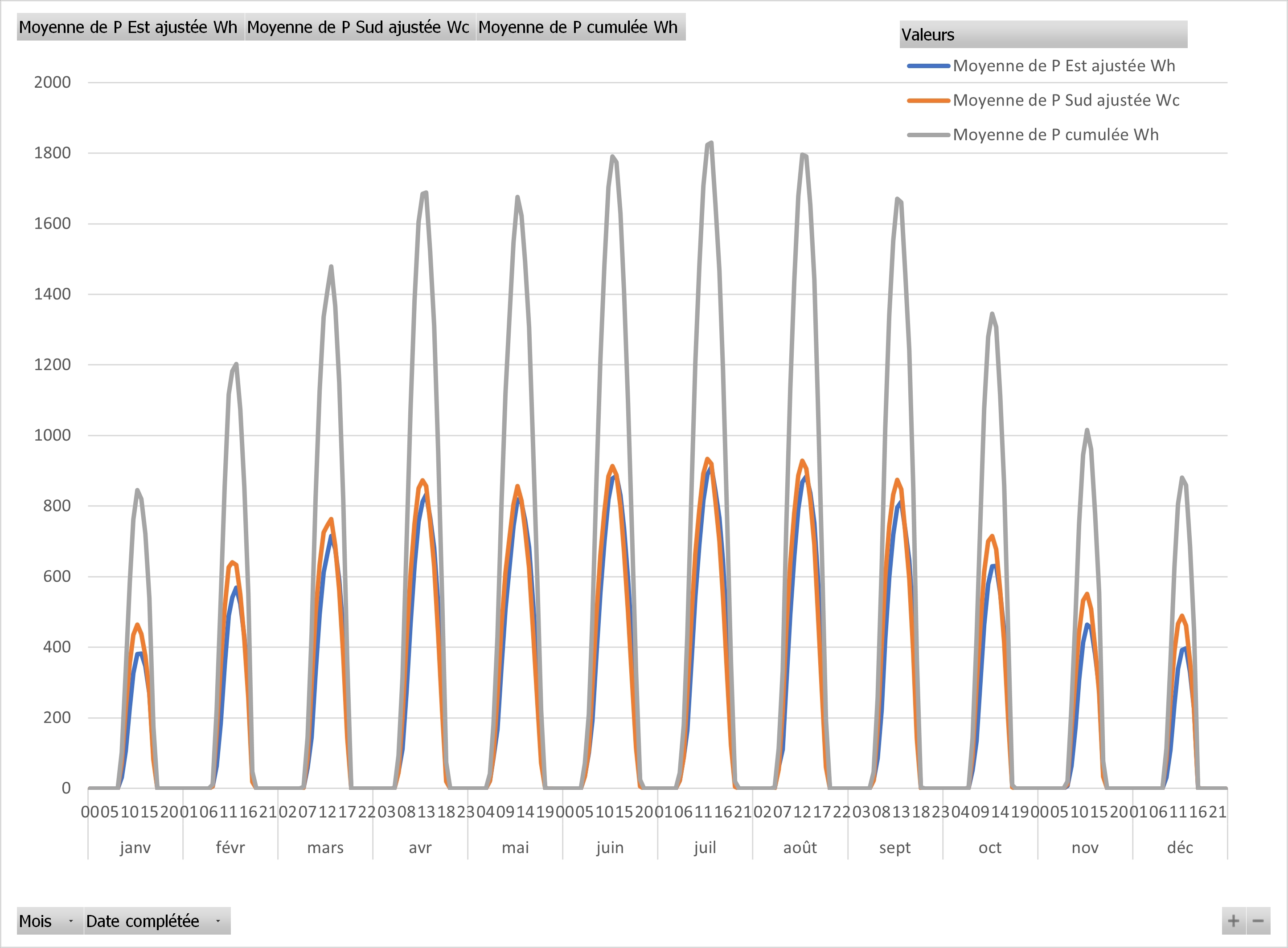This screenshot has width=1288, height=948.
Task: Select legend text Moyenne de P cumulée Wh
Action: (x=1055, y=135)
